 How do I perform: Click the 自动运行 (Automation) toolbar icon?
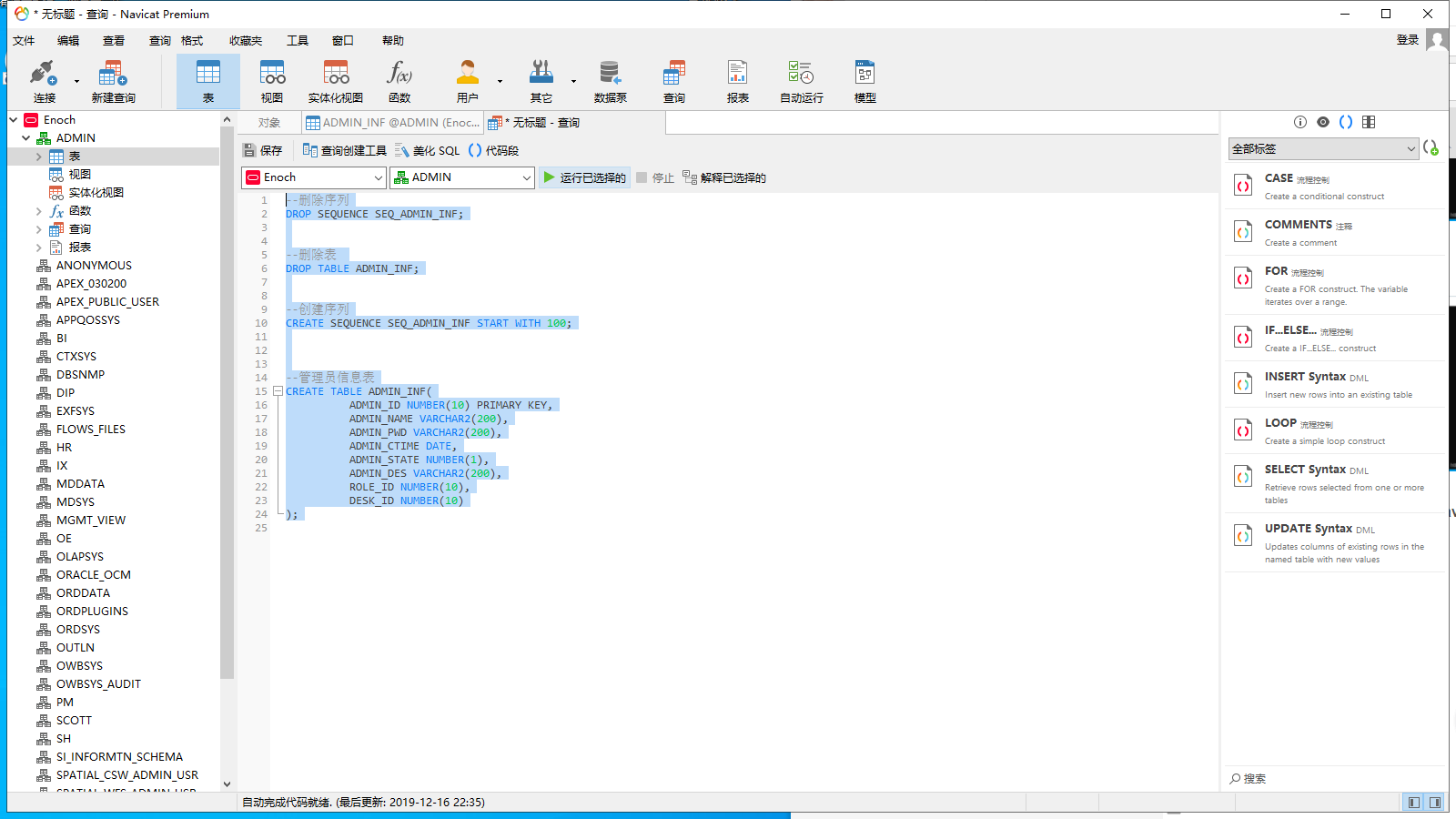pos(802,81)
